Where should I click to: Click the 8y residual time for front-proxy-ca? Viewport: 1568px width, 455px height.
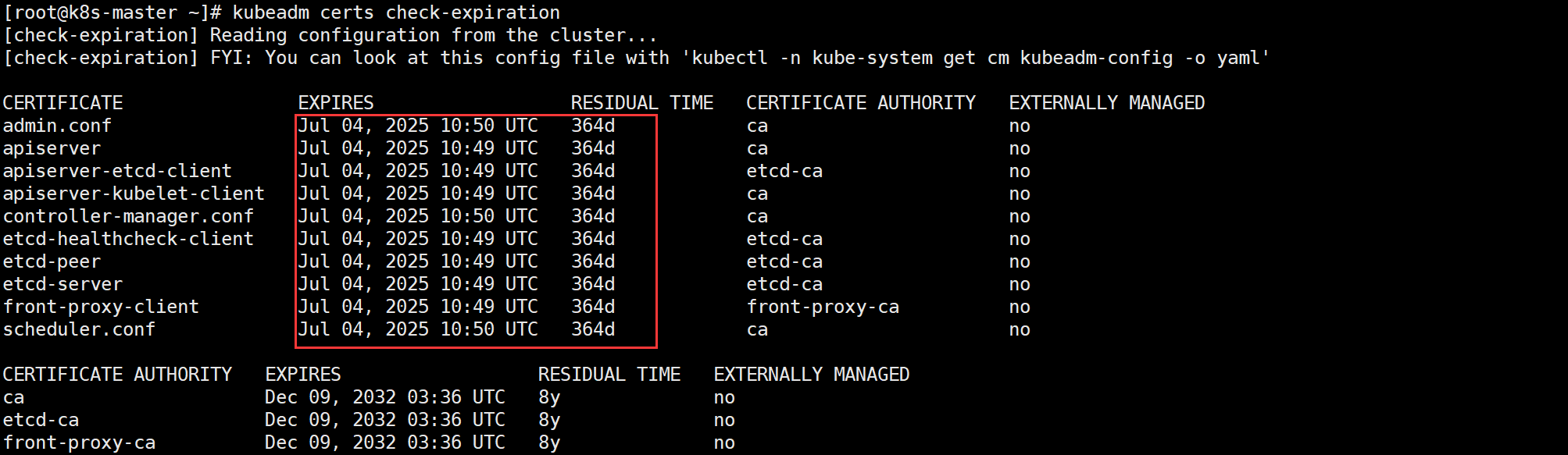(x=548, y=443)
